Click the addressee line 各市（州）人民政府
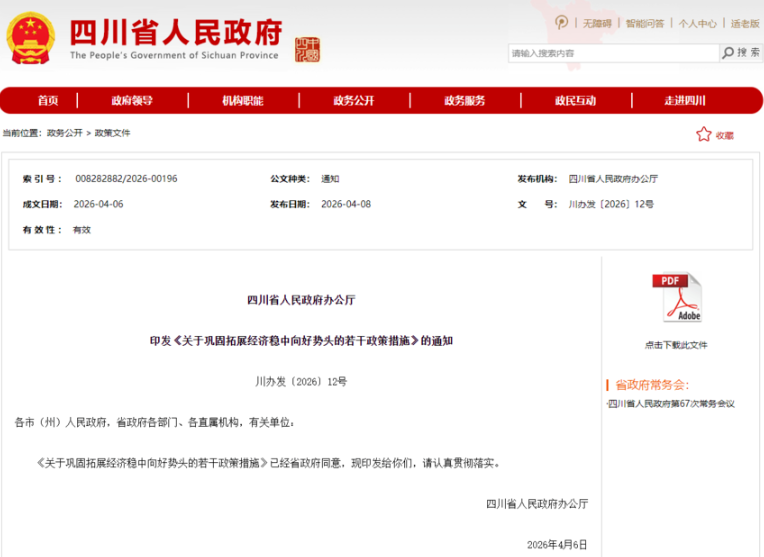The width and height of the screenshot is (764, 557). (x=154, y=422)
